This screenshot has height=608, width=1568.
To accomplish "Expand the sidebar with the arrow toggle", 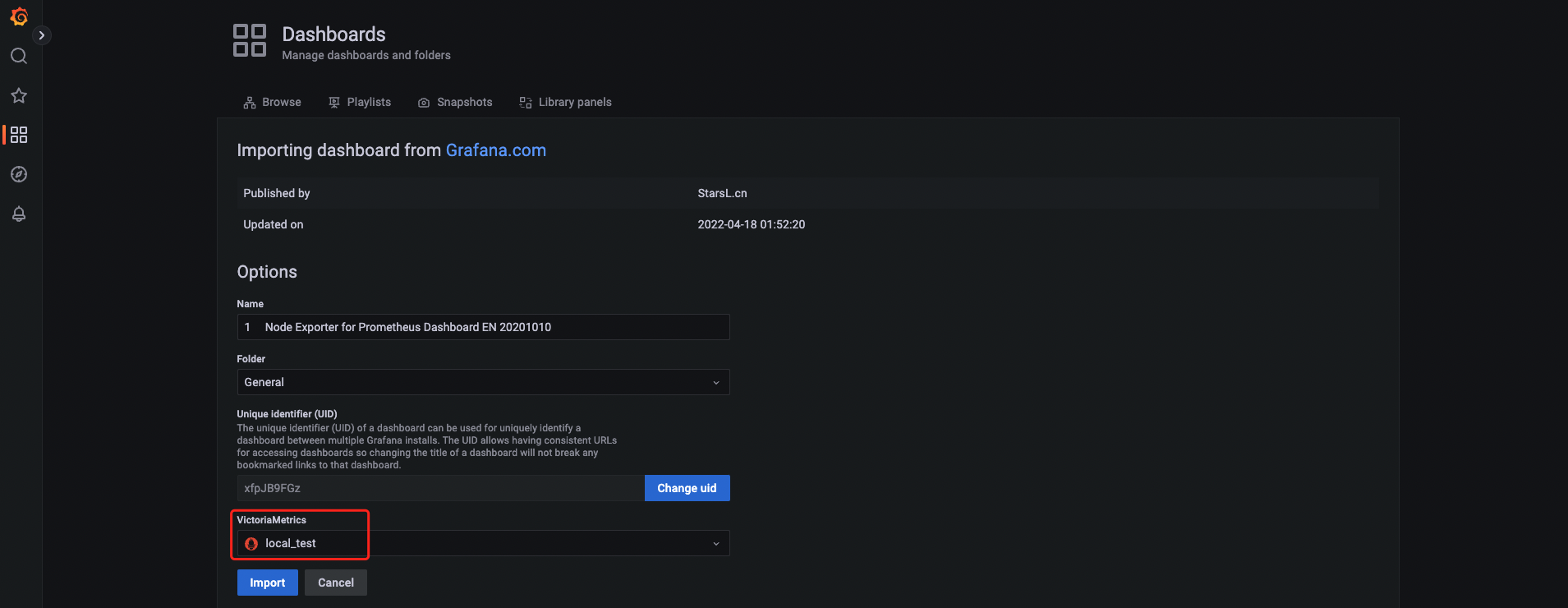I will (42, 35).
